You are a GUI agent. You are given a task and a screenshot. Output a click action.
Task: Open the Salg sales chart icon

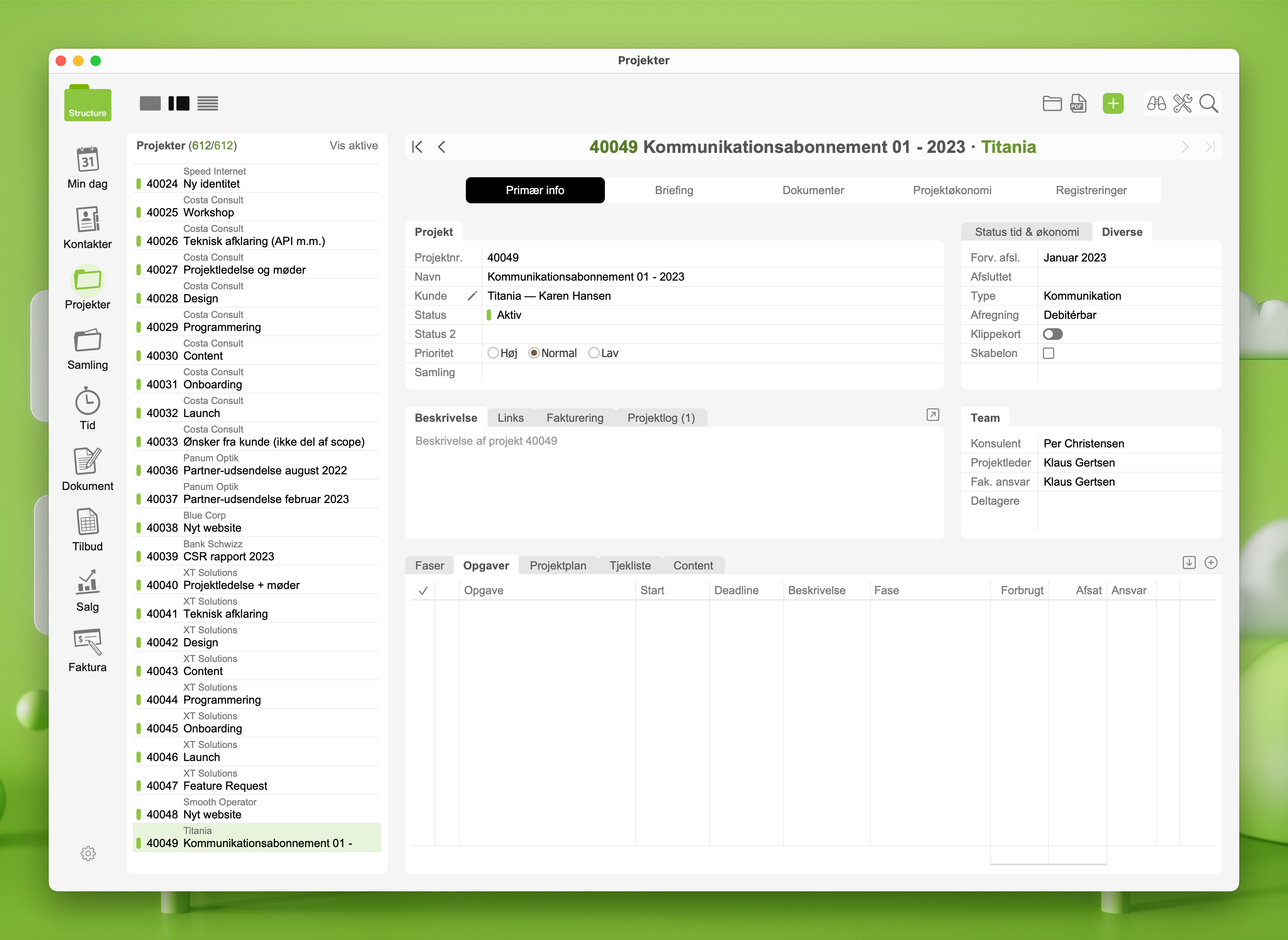87,582
